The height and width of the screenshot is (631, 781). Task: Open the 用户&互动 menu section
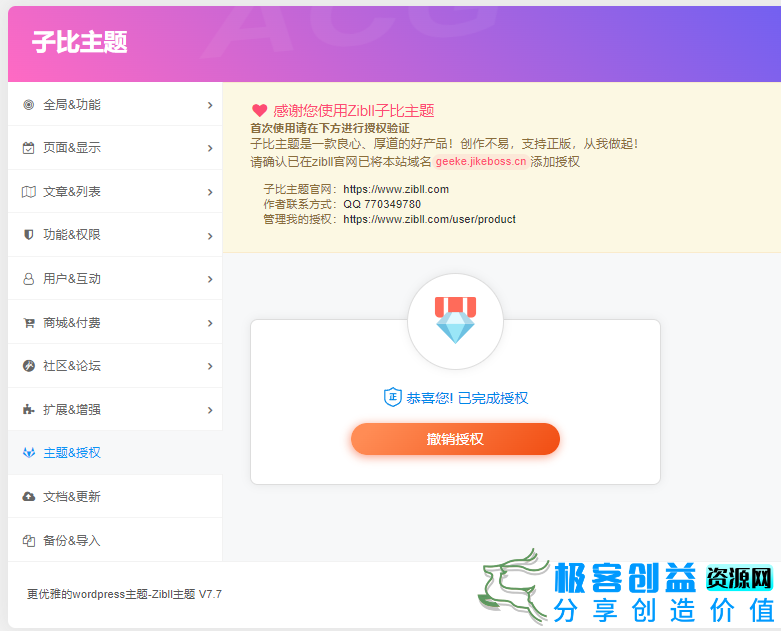pos(115,279)
